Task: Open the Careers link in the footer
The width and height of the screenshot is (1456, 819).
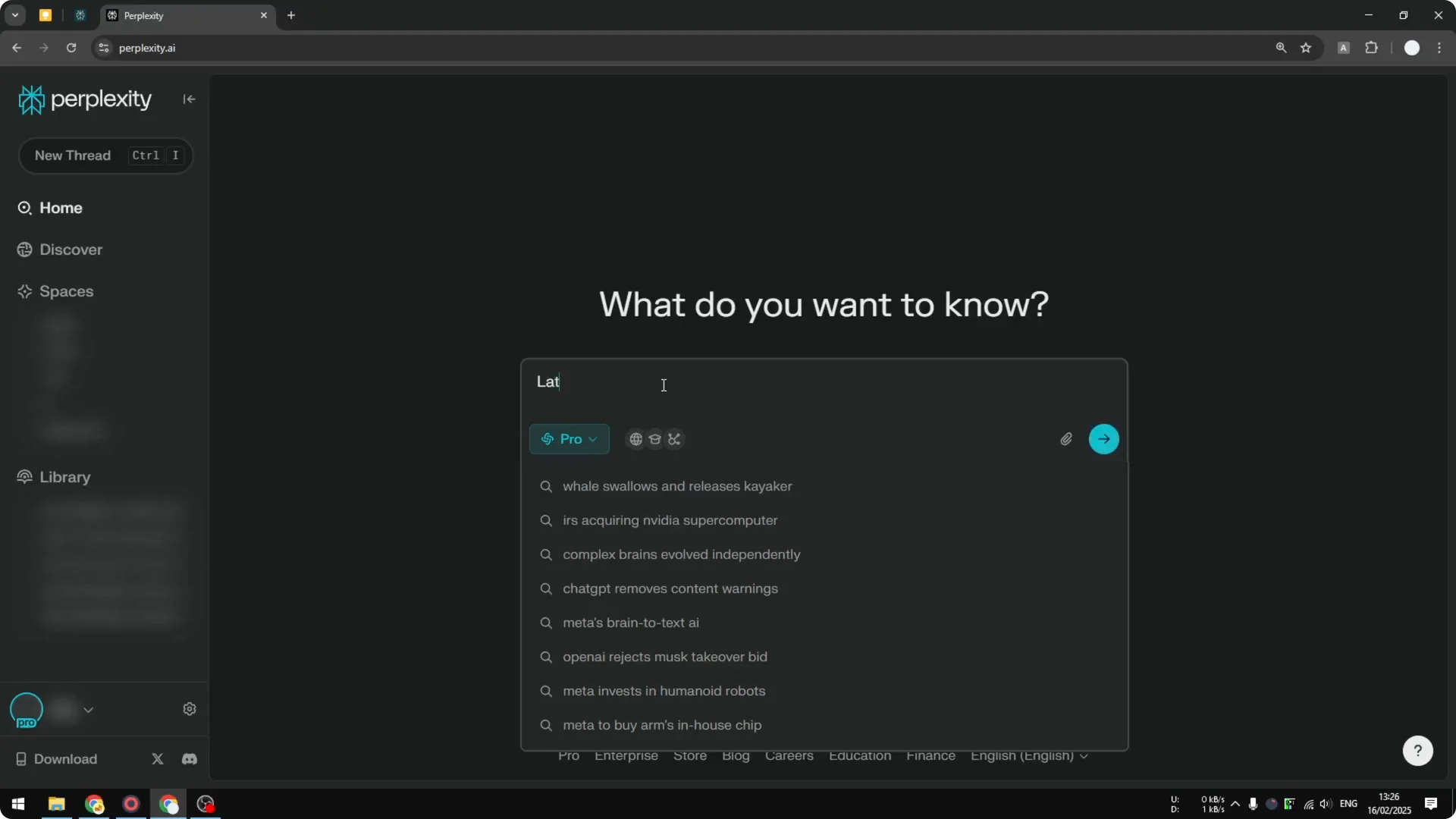Action: [x=789, y=755]
